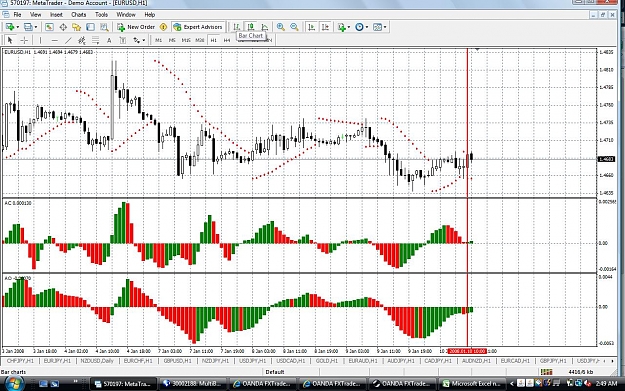Open the Tools menu
The height and width of the screenshot is (391, 625).
(101, 15)
